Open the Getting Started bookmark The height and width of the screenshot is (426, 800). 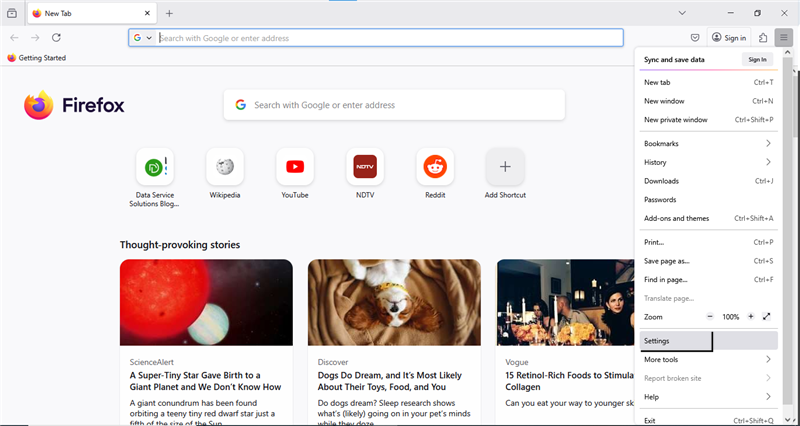pos(37,58)
